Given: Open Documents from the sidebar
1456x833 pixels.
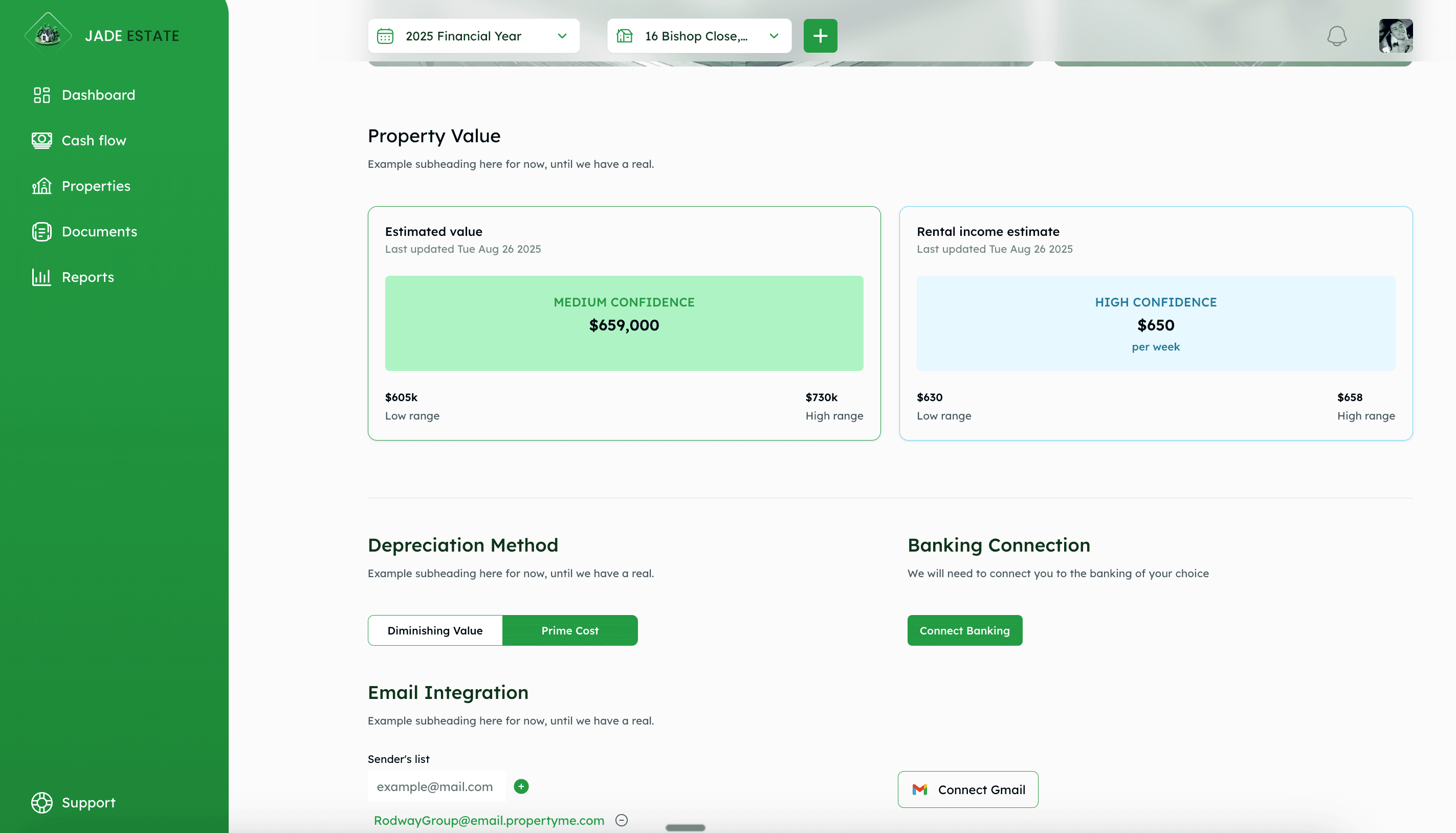Looking at the screenshot, I should (x=99, y=232).
